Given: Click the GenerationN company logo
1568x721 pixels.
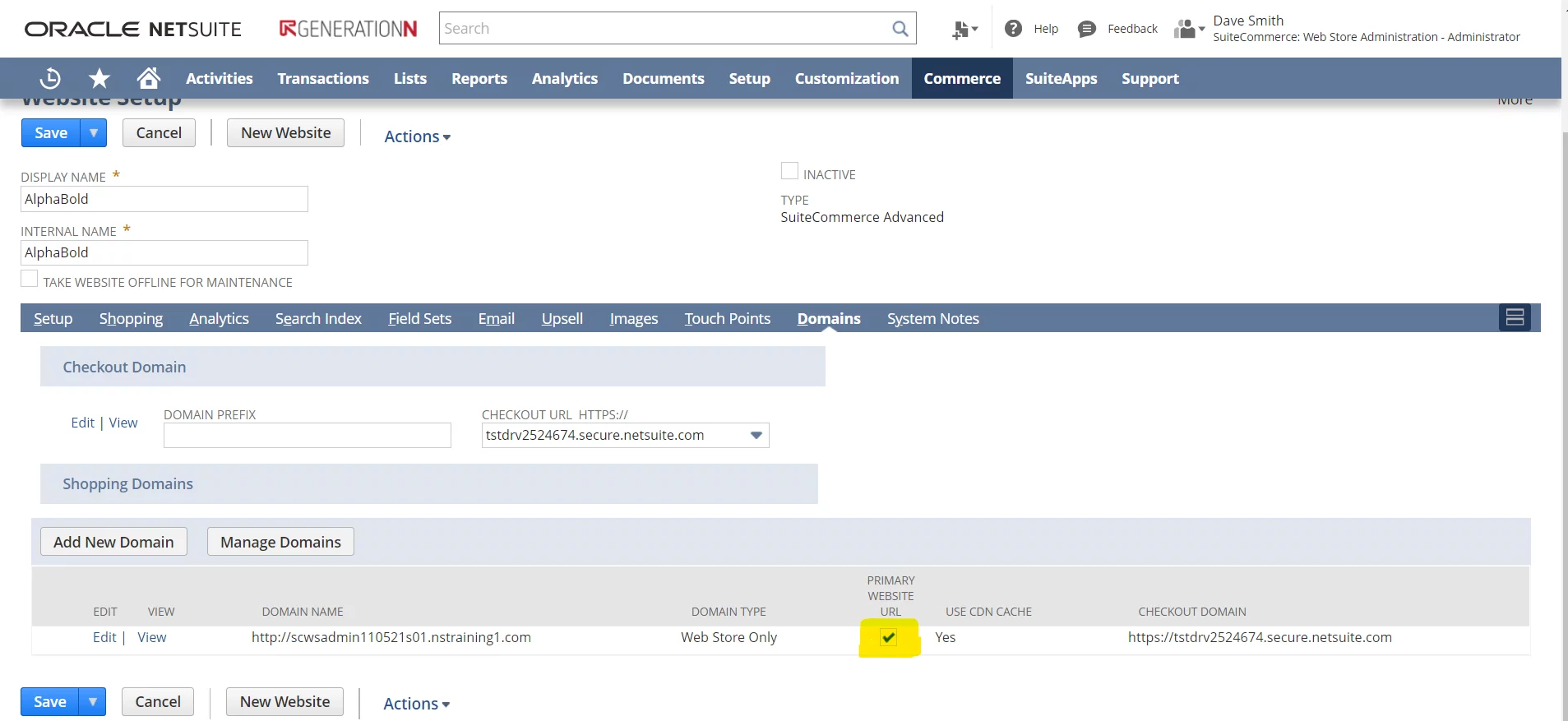Looking at the screenshot, I should coord(348,29).
